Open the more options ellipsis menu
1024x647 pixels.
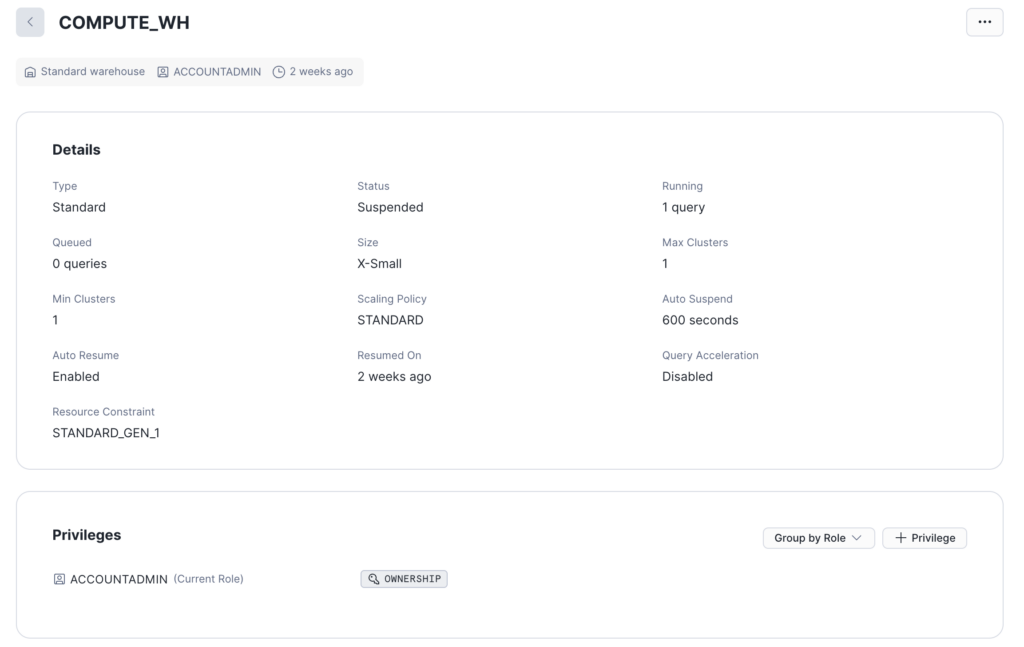pyautogui.click(x=984, y=22)
